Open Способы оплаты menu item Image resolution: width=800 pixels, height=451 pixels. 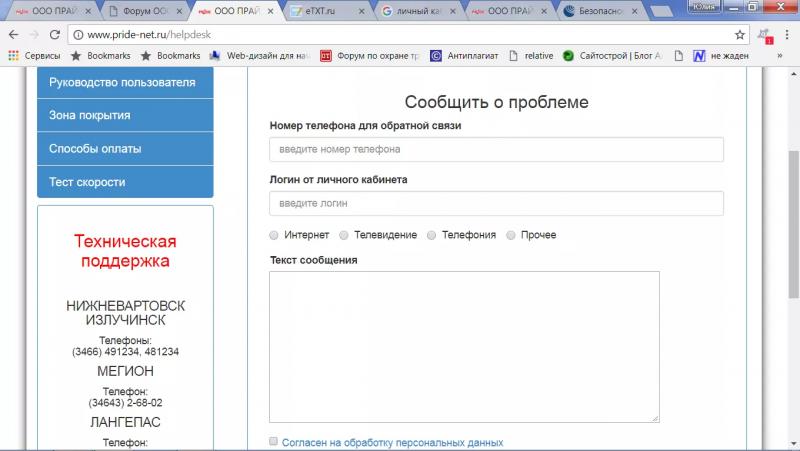125,148
